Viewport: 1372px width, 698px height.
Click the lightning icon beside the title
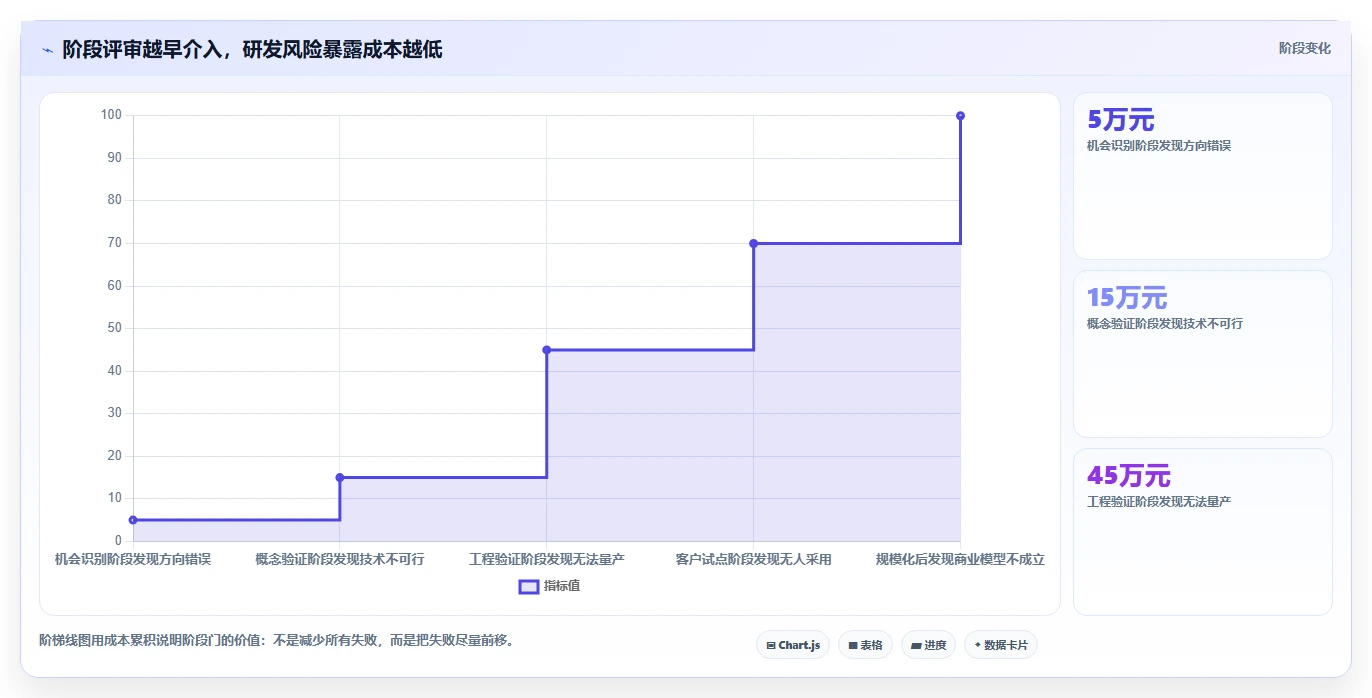(x=47, y=50)
